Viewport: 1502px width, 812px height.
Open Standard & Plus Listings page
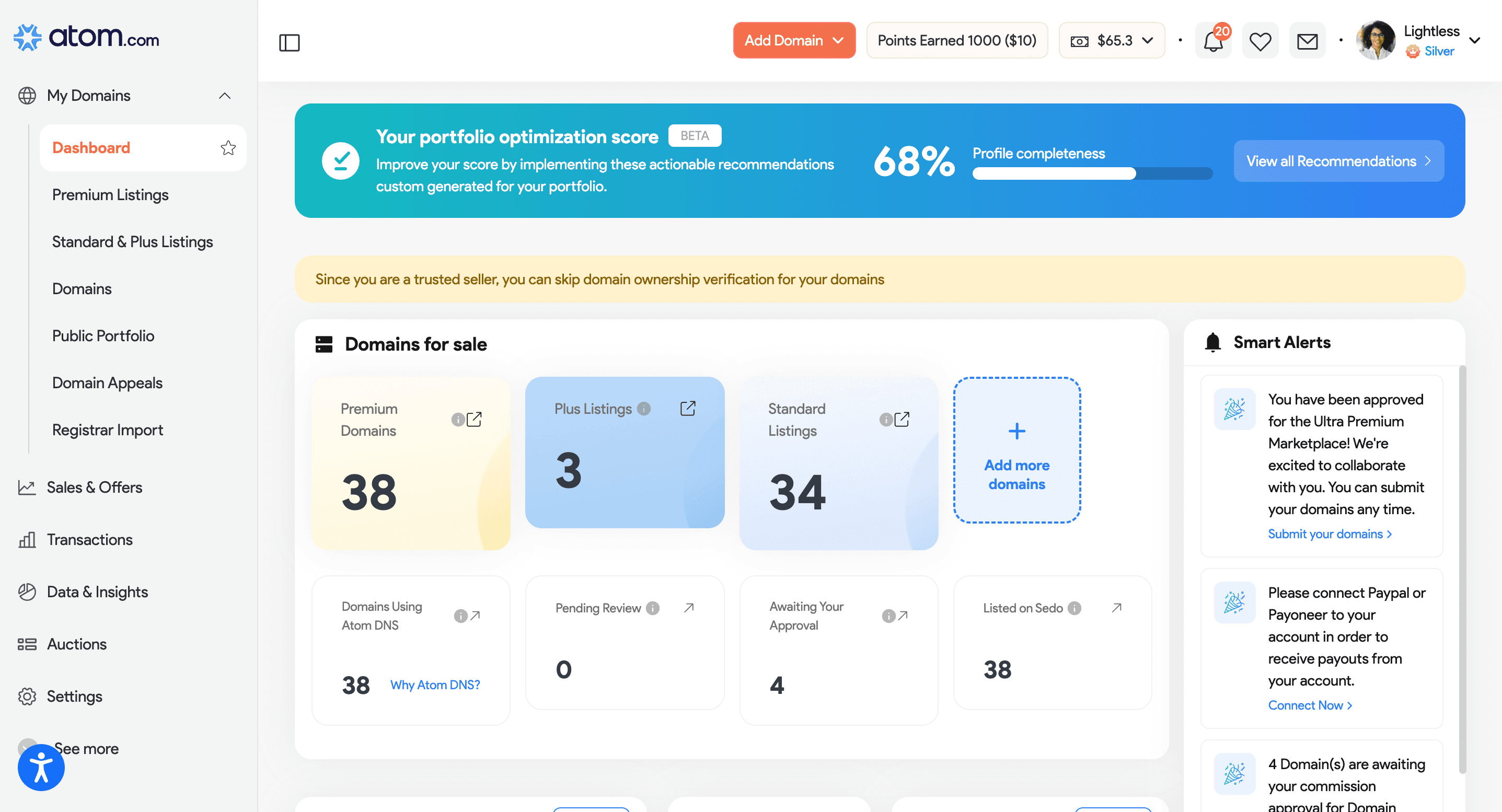(x=132, y=241)
